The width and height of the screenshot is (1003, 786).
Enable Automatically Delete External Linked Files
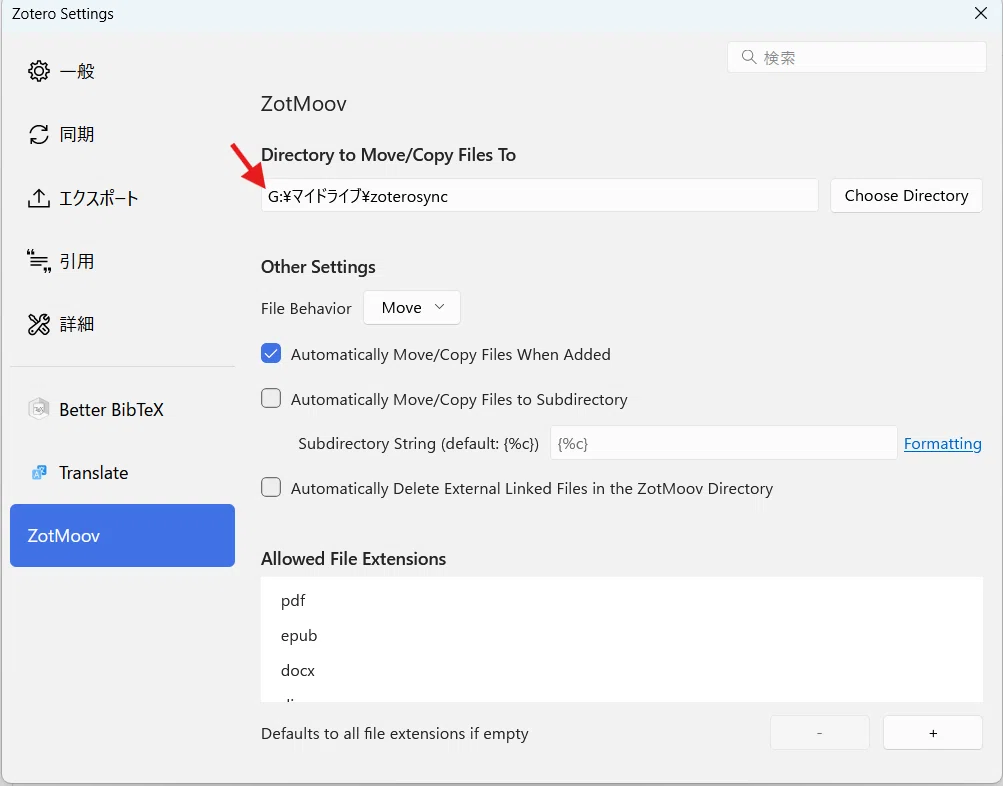click(271, 487)
